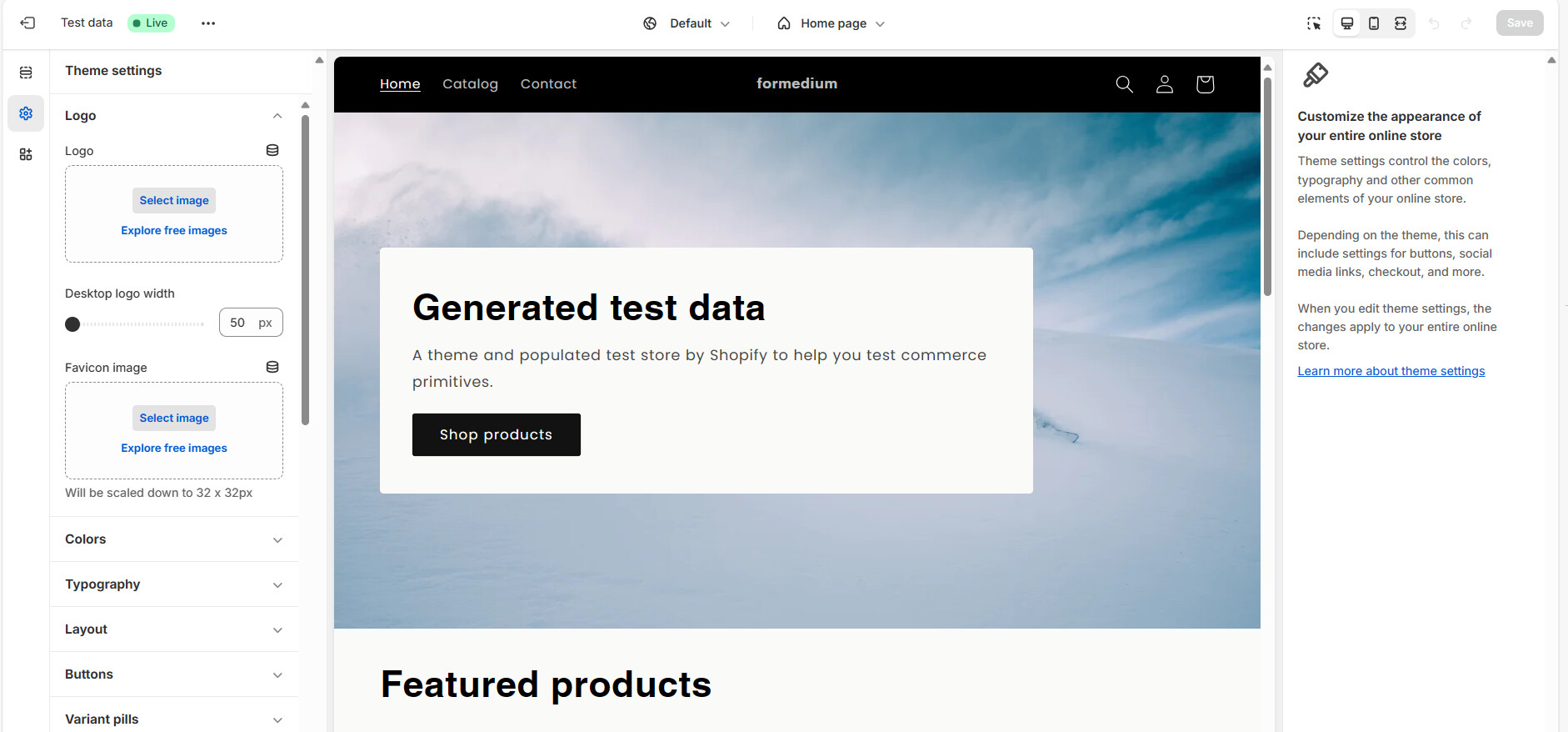This screenshot has height=732, width=1568.
Task: Switch to fullscreen preview mode
Action: tap(1401, 23)
